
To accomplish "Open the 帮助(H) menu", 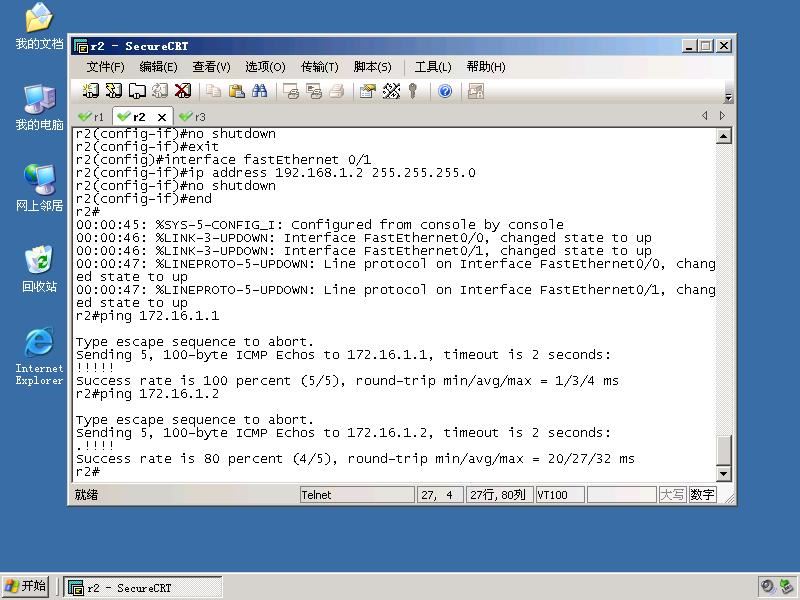I will (x=486, y=67).
